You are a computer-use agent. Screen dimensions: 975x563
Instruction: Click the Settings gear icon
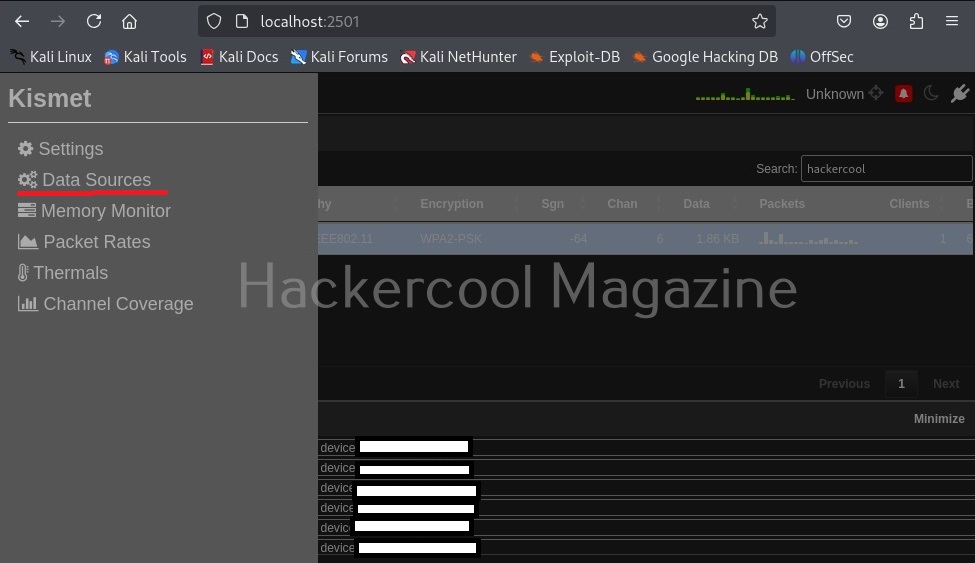tap(25, 149)
